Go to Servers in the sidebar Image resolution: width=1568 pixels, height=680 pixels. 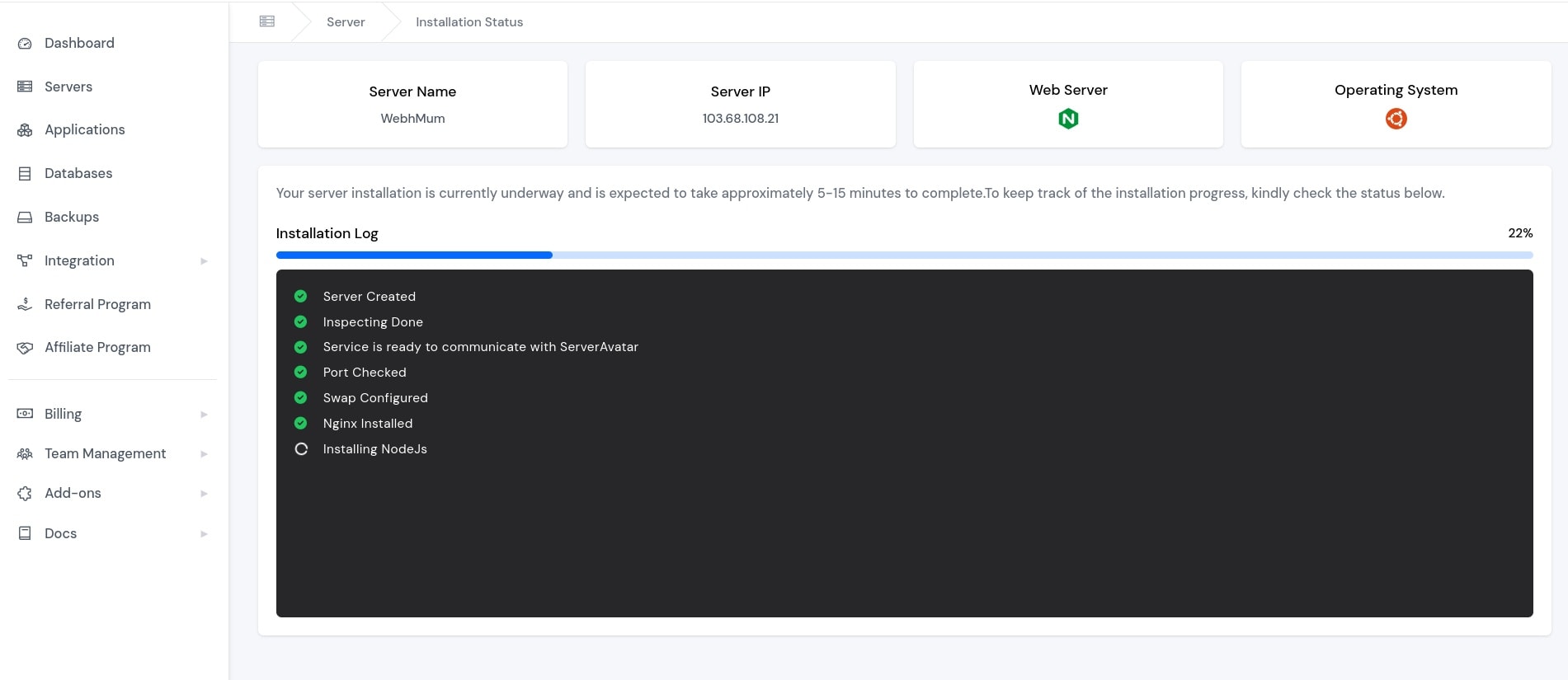click(68, 87)
